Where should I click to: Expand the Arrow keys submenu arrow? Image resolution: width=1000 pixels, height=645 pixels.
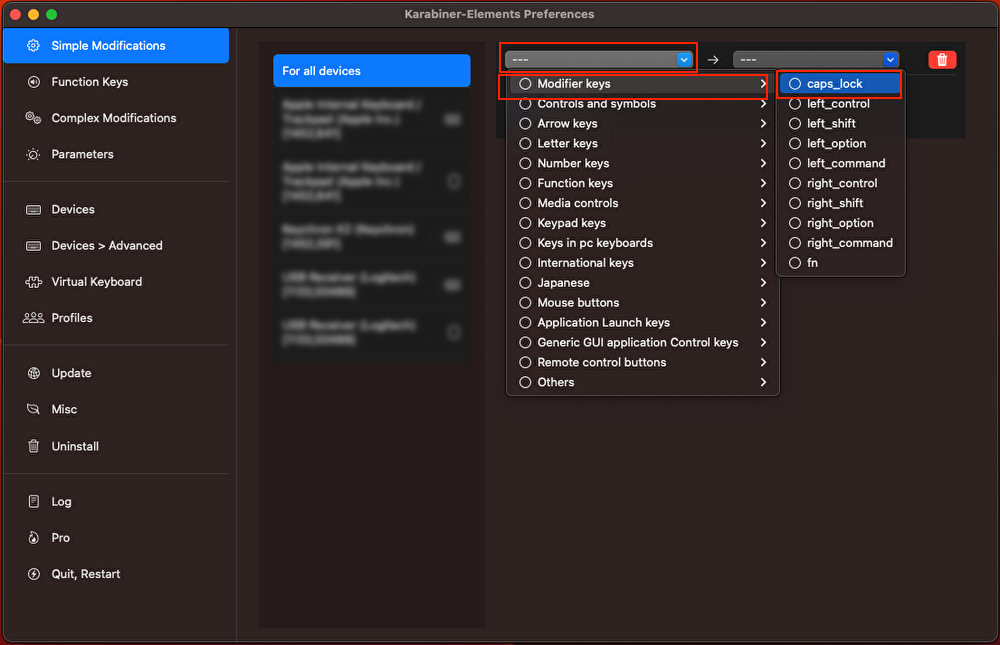pos(763,123)
